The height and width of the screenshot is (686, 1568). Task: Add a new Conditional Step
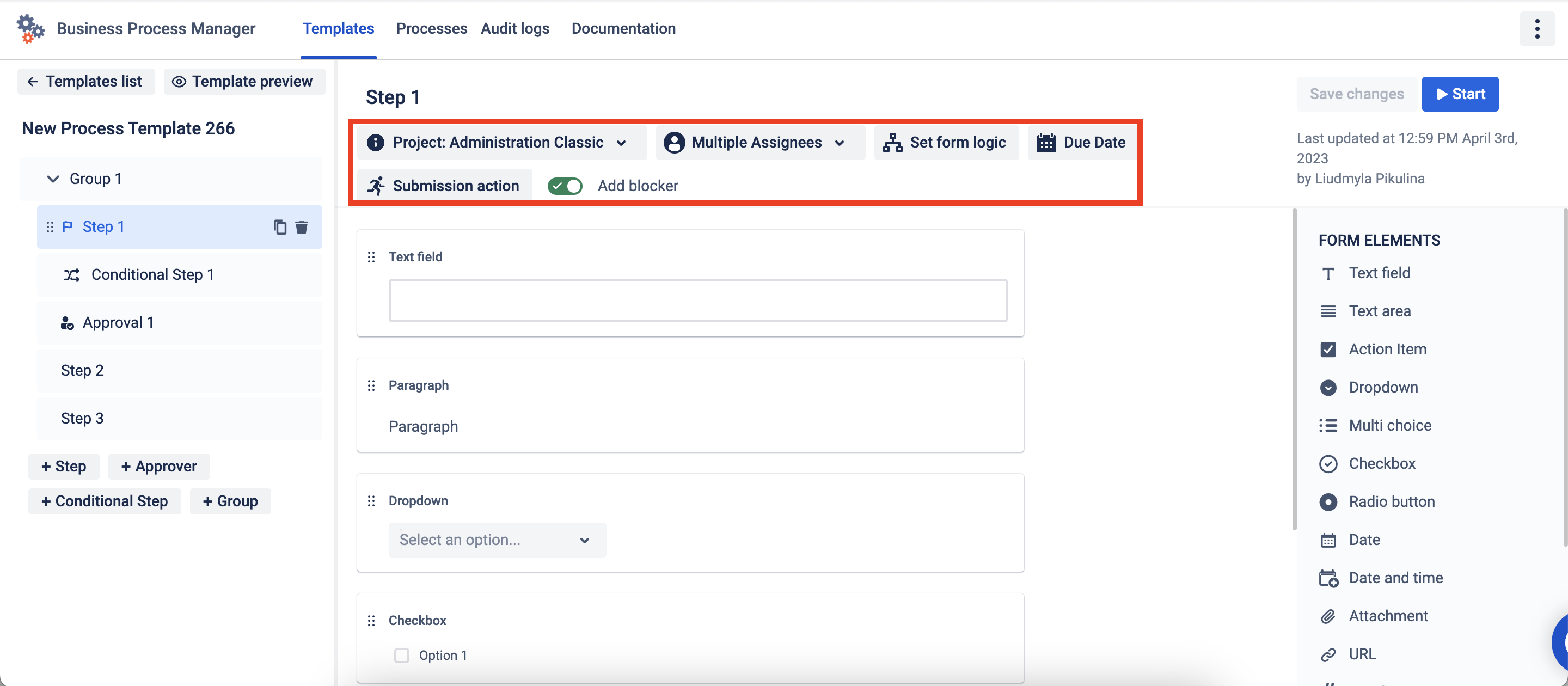click(104, 501)
